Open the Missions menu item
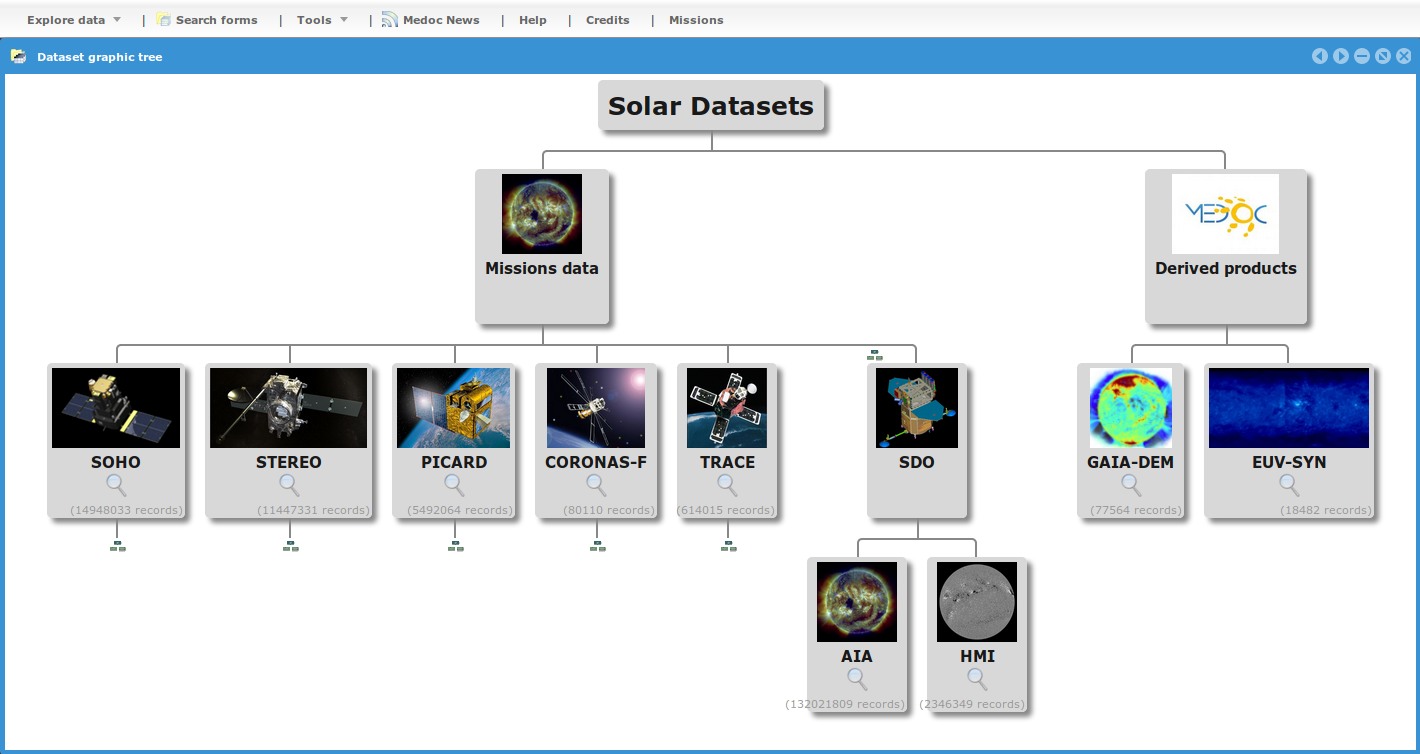Screen dimensions: 1420x754 click(696, 20)
